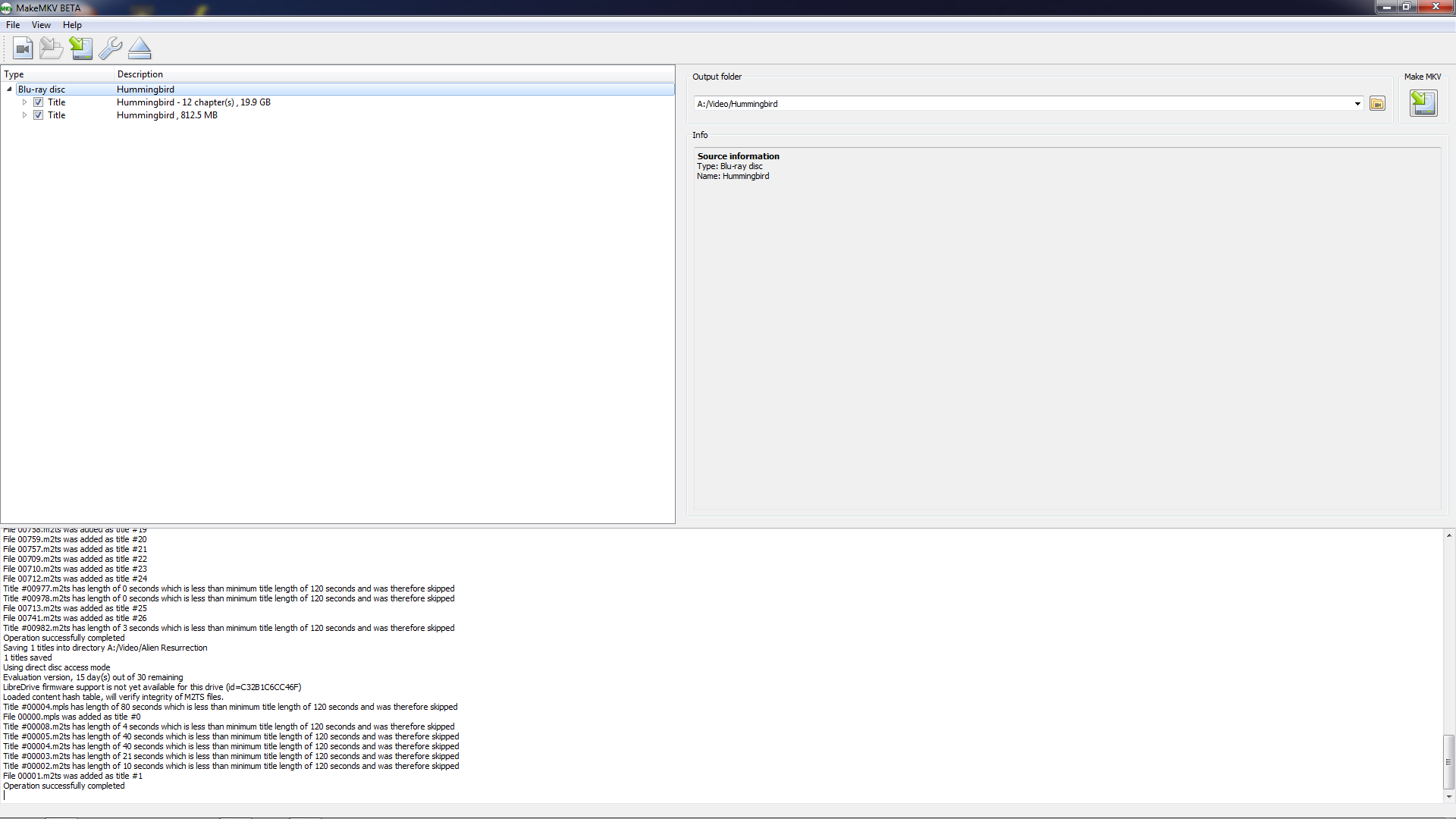Open the File menu
This screenshot has height=819, width=1456.
pos(13,24)
